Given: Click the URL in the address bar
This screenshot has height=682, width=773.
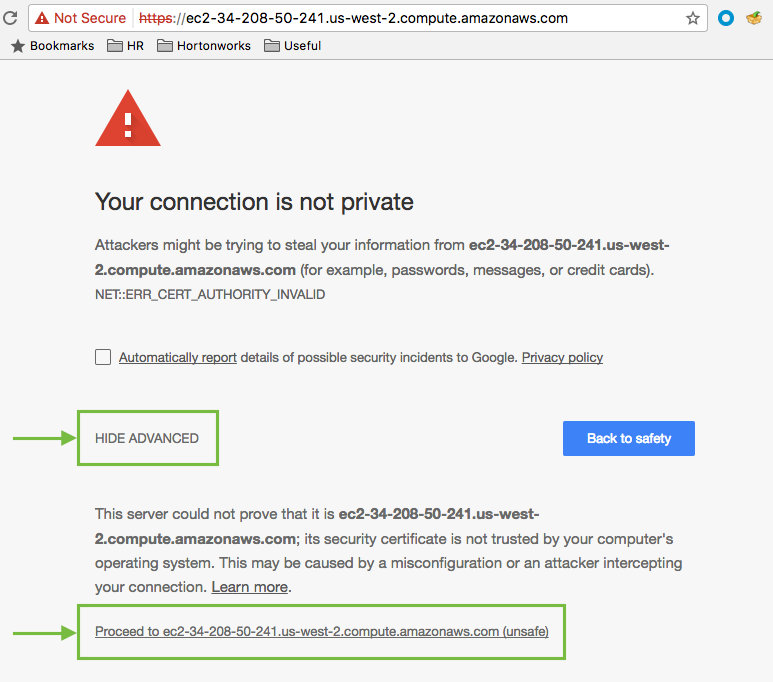Looking at the screenshot, I should pos(400,18).
